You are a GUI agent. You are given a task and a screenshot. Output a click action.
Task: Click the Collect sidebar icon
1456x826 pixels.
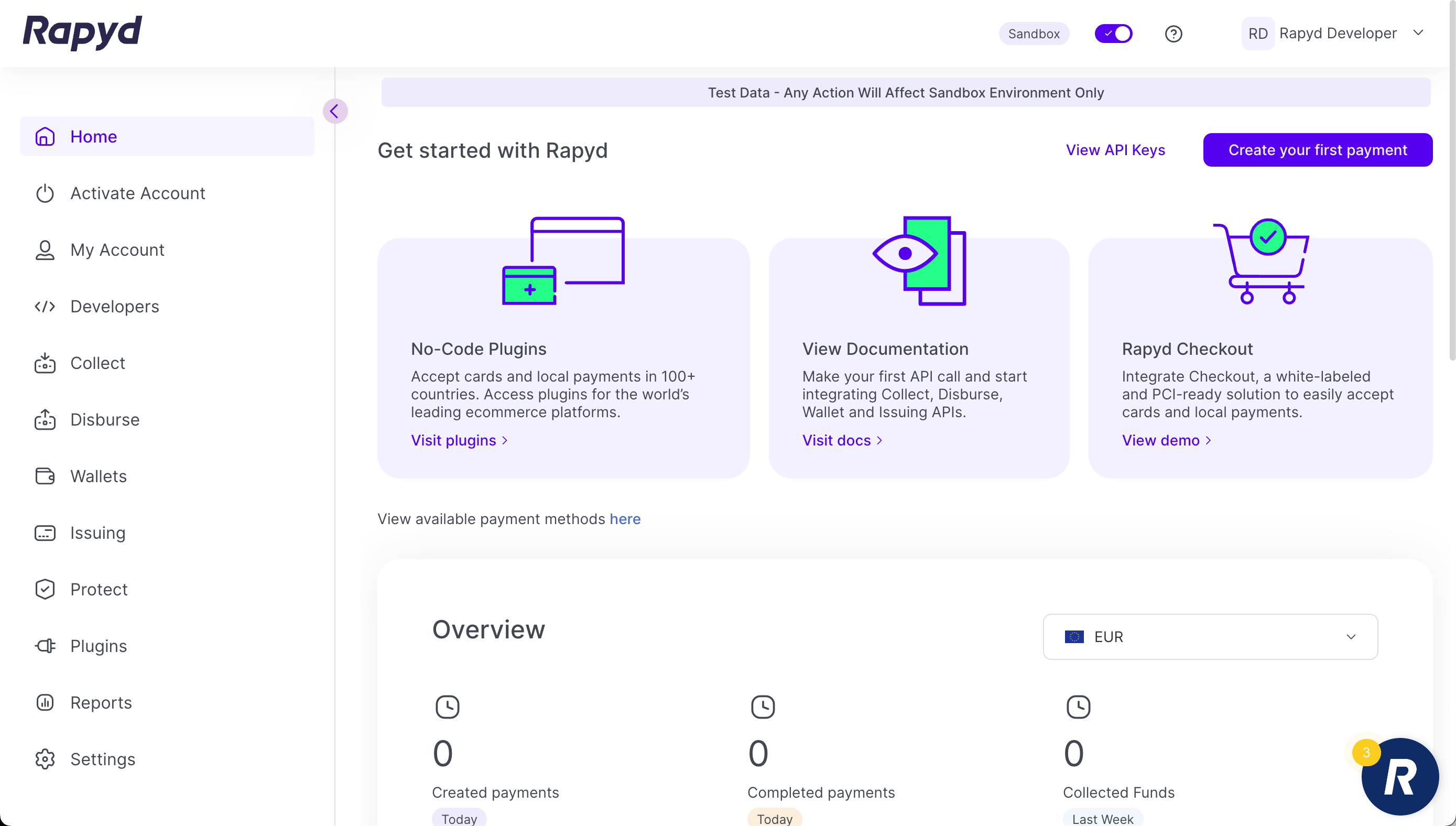(x=45, y=363)
